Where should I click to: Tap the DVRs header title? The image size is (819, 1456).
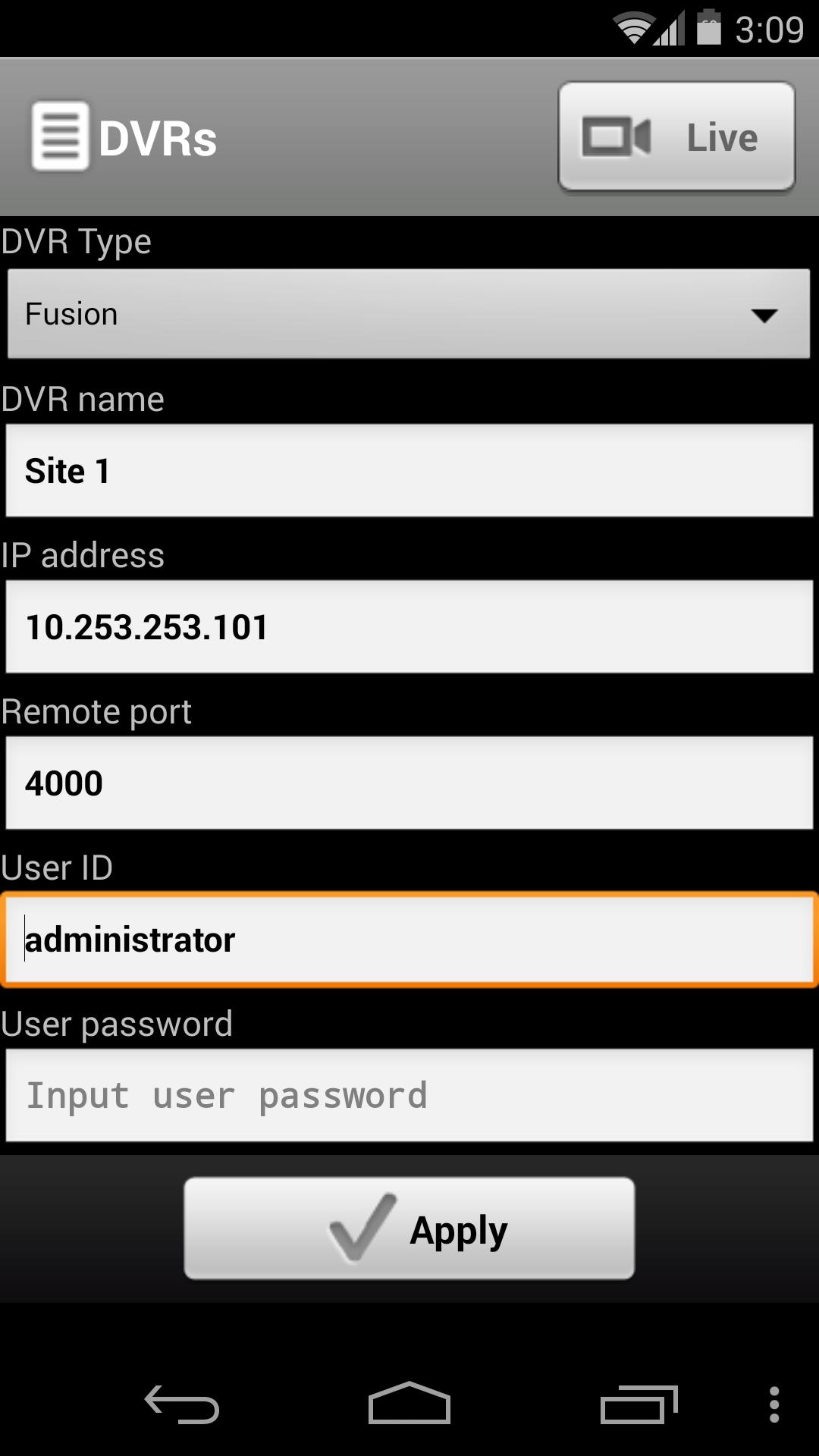click(x=158, y=139)
